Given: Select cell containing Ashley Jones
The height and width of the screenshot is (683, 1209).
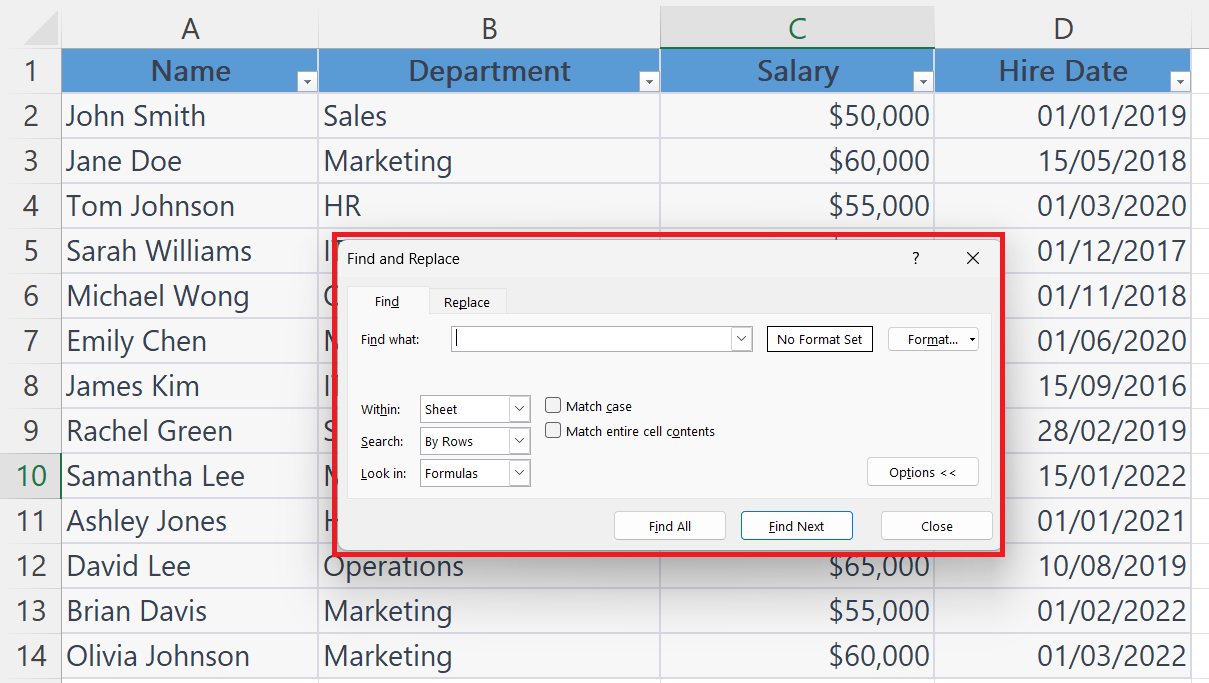Looking at the screenshot, I should (190, 521).
